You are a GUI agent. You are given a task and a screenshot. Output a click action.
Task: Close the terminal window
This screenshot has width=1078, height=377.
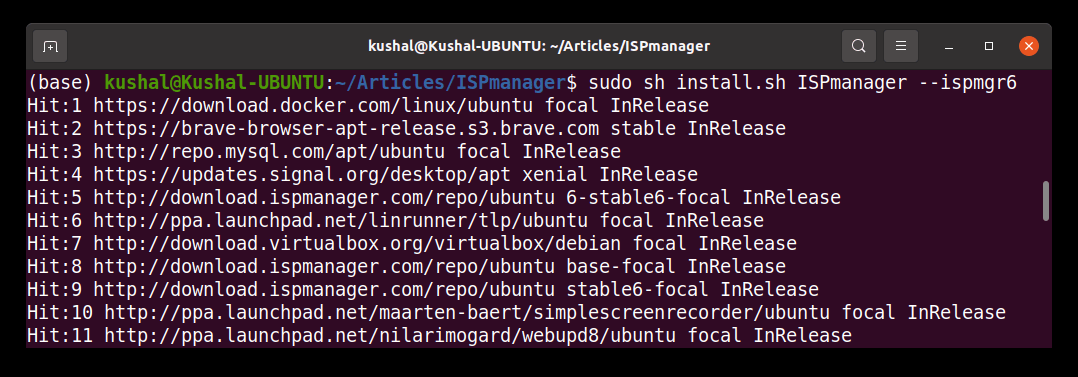click(x=1028, y=46)
